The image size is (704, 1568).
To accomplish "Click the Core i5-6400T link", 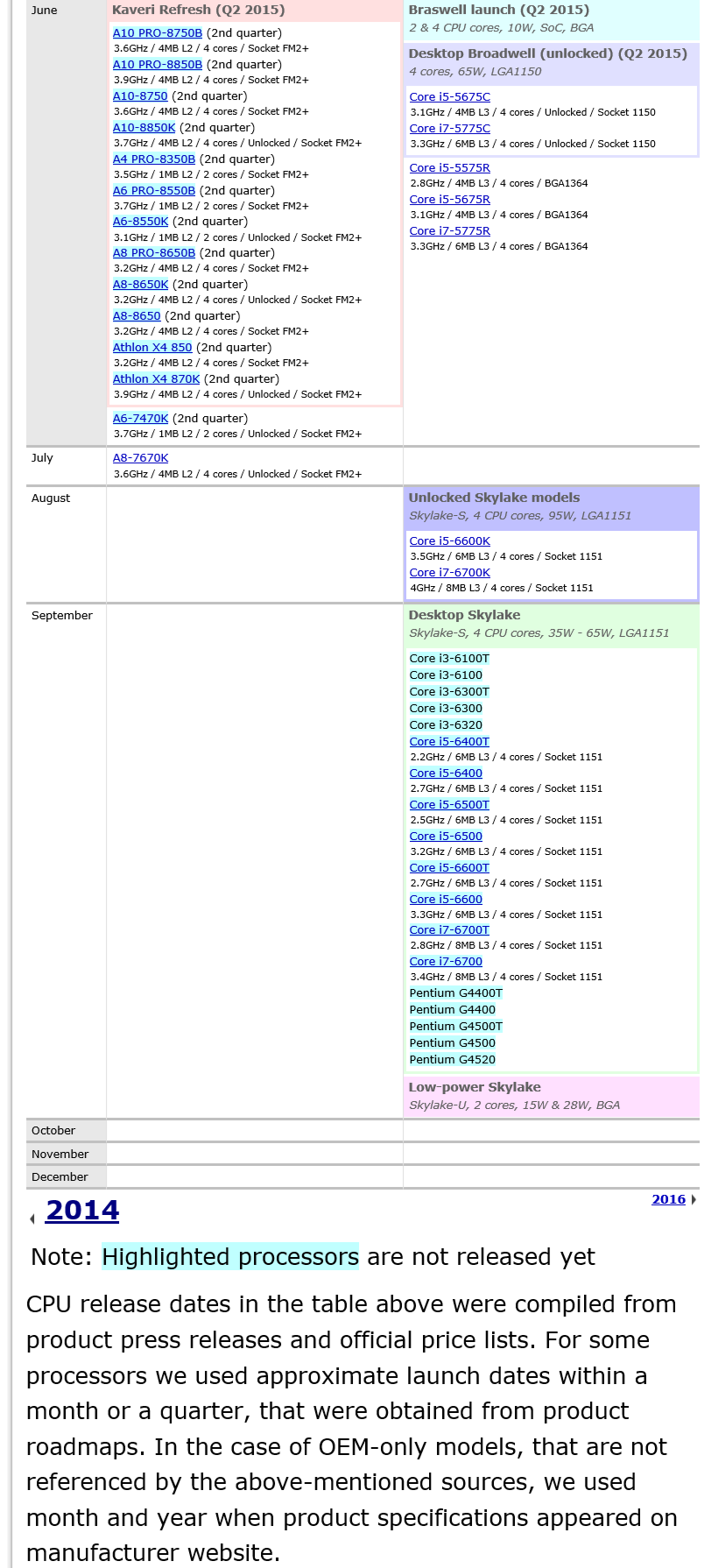I will (x=450, y=742).
